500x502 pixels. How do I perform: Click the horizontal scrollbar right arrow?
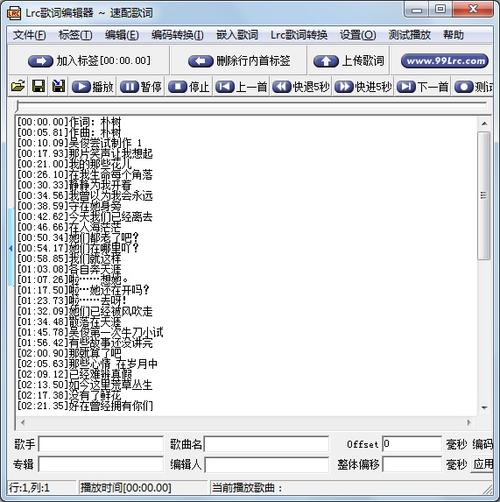pyautogui.click(x=469, y=422)
